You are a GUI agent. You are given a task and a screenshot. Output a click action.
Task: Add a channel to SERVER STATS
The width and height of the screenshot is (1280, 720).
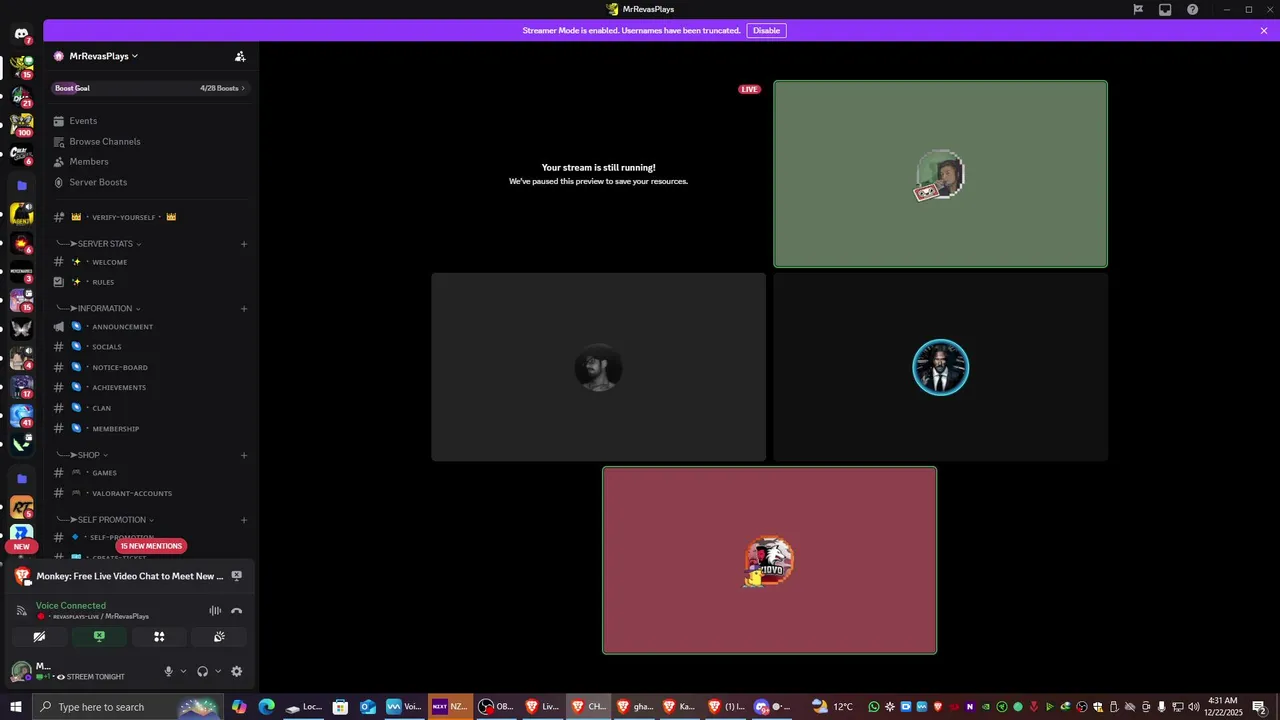tap(244, 244)
